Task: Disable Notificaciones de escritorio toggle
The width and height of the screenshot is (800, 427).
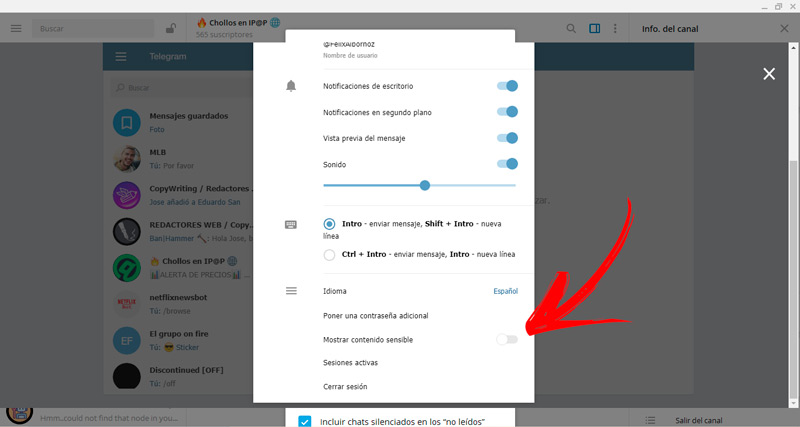Action: tap(507, 87)
